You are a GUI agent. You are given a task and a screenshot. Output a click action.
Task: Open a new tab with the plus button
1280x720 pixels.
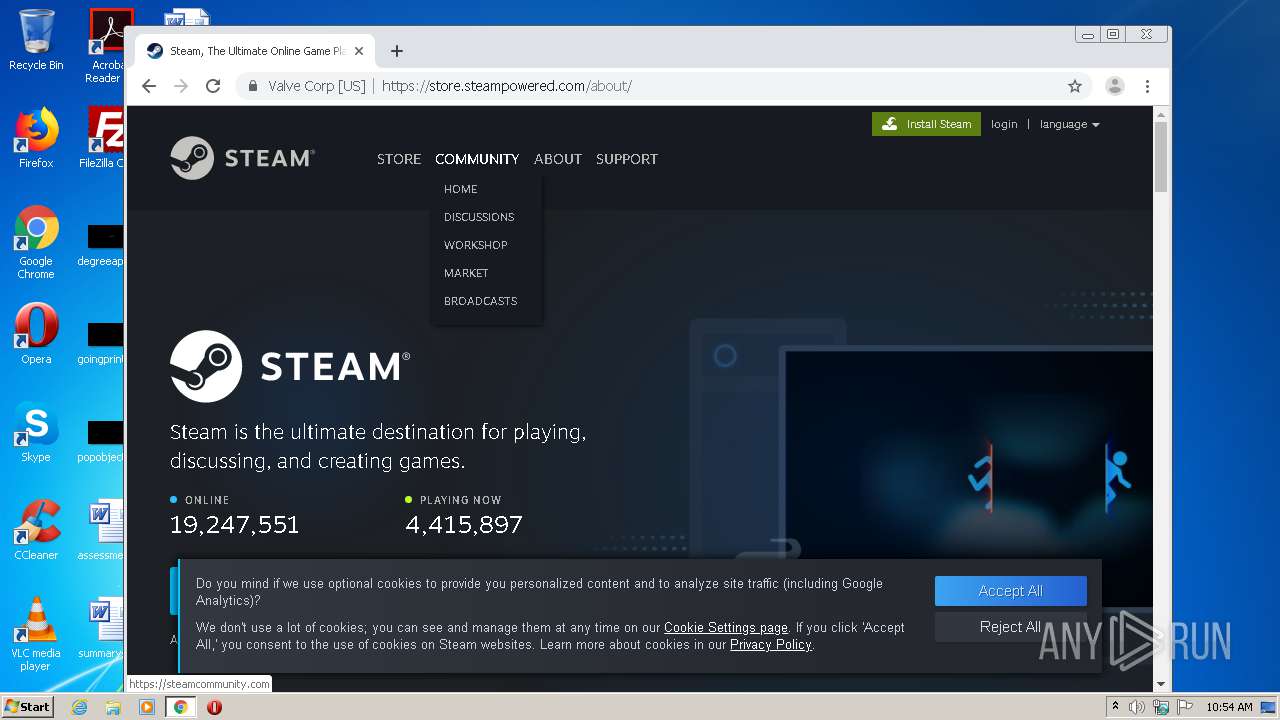[x=397, y=51]
